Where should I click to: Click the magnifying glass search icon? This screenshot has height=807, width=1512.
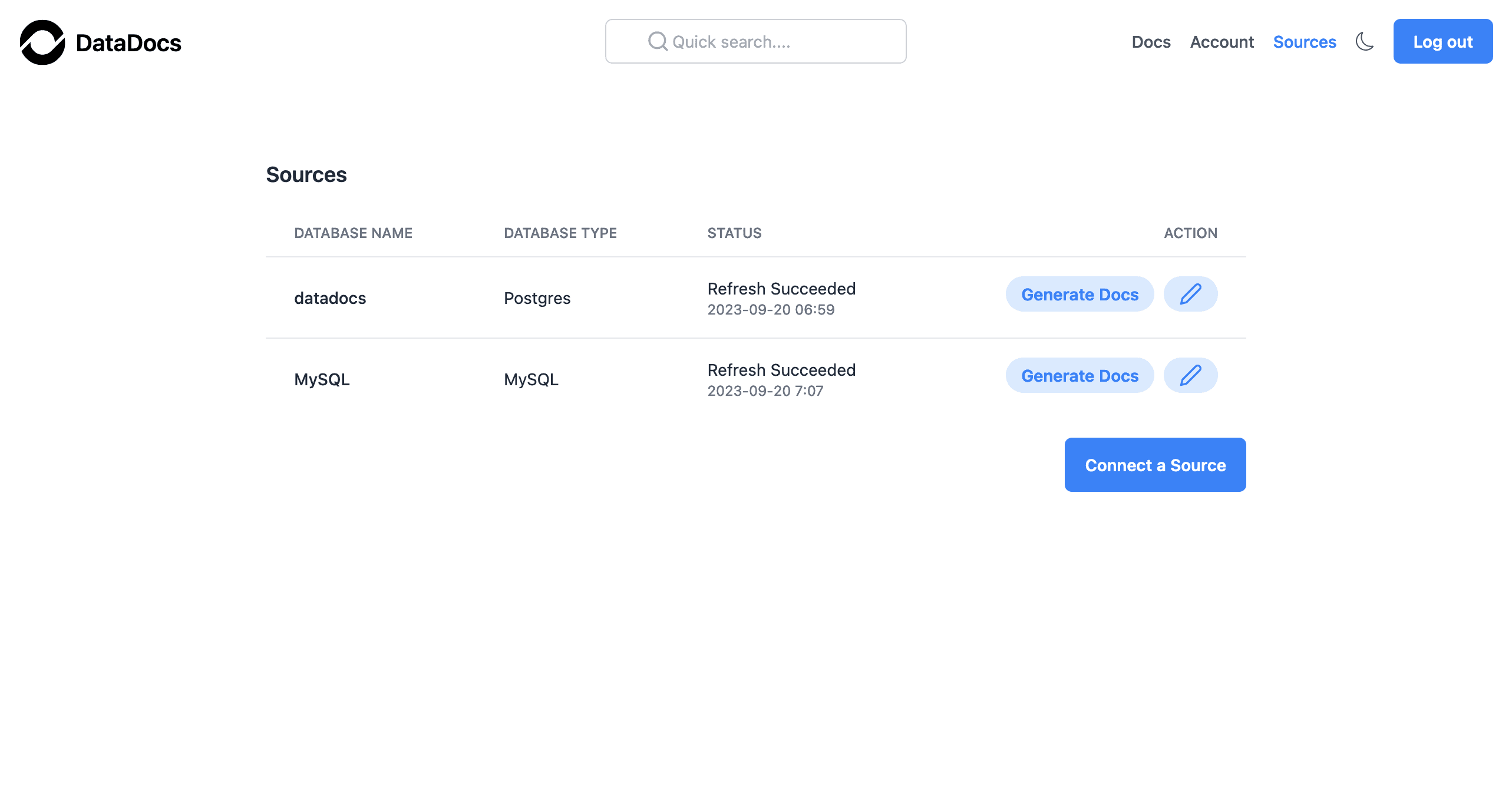coord(658,41)
